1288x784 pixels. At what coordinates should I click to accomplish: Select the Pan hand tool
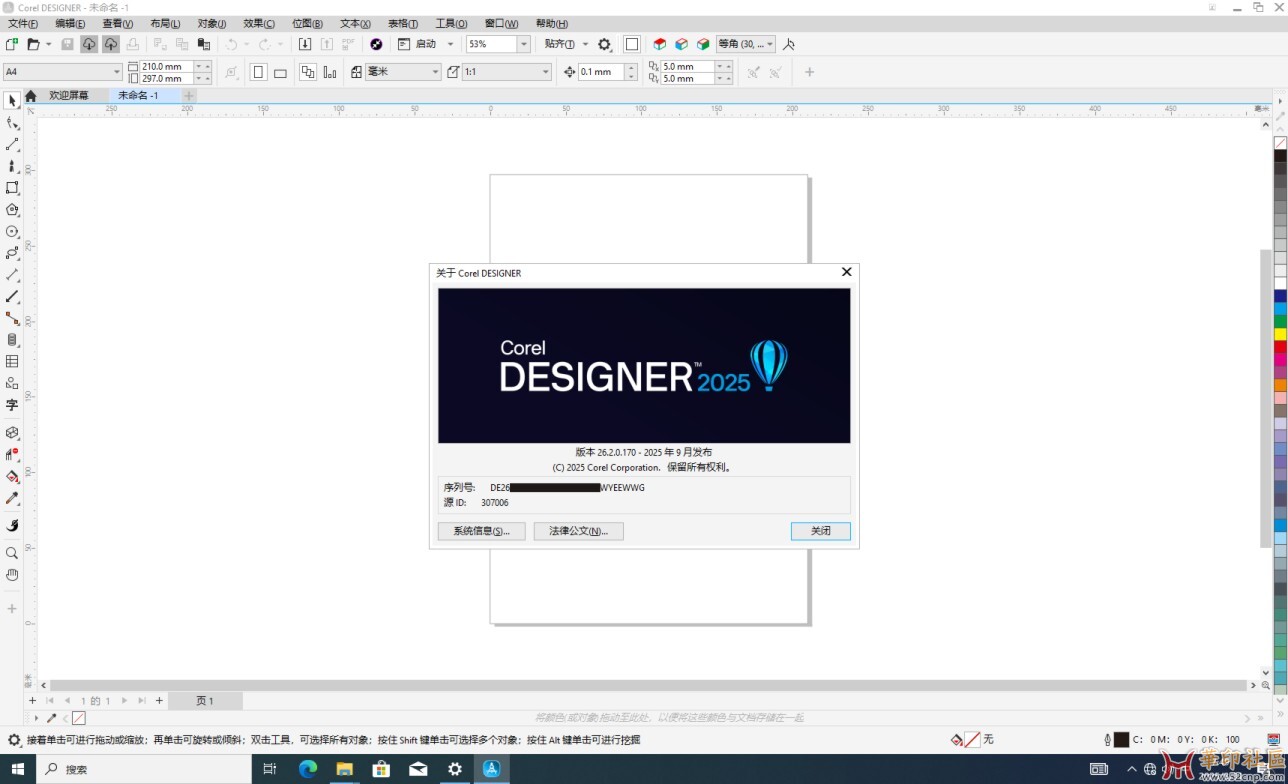coord(12,575)
